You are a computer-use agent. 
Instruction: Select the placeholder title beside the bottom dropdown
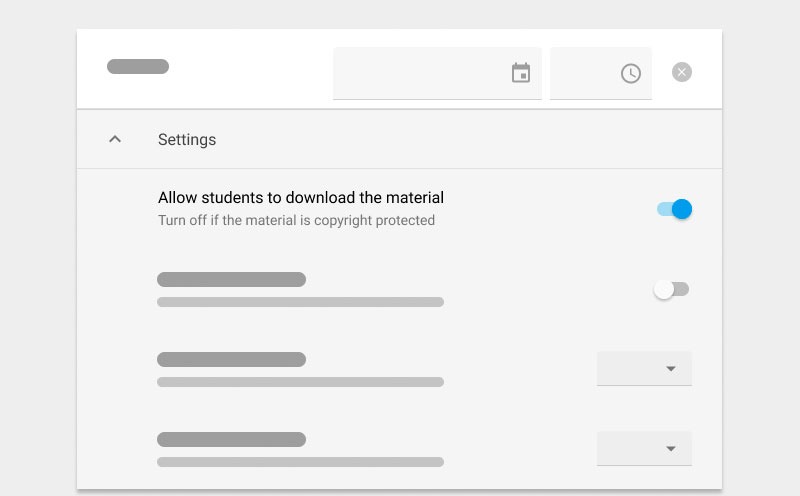point(232,439)
